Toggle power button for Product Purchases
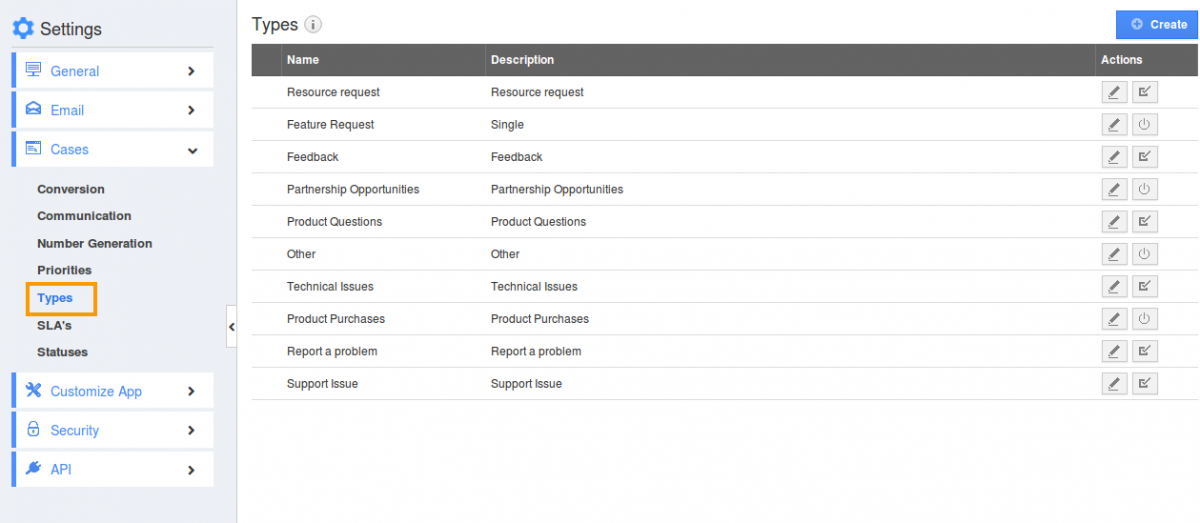Image resolution: width=1200 pixels, height=523 pixels. [1145, 319]
